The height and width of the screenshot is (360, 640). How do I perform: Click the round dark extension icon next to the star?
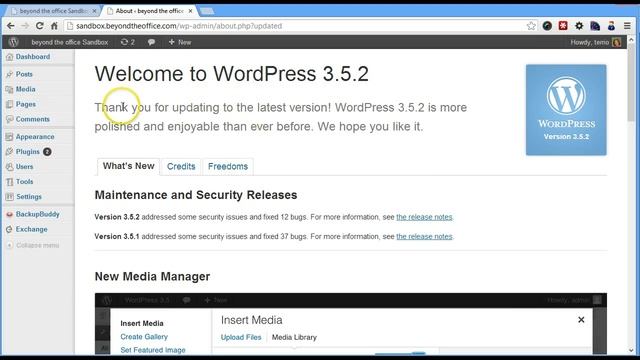[547, 26]
